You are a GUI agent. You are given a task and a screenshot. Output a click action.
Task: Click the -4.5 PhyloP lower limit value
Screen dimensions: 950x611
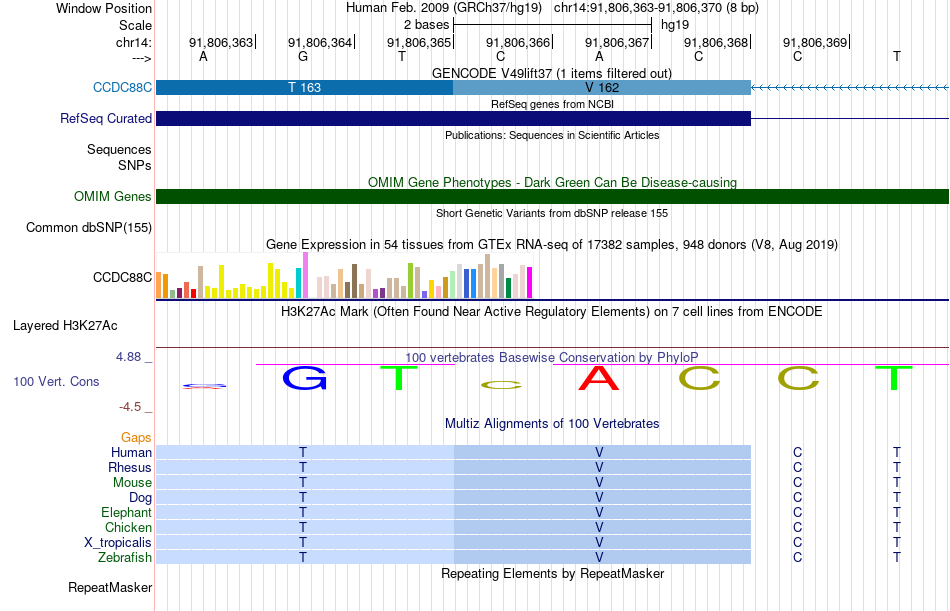tap(130, 407)
